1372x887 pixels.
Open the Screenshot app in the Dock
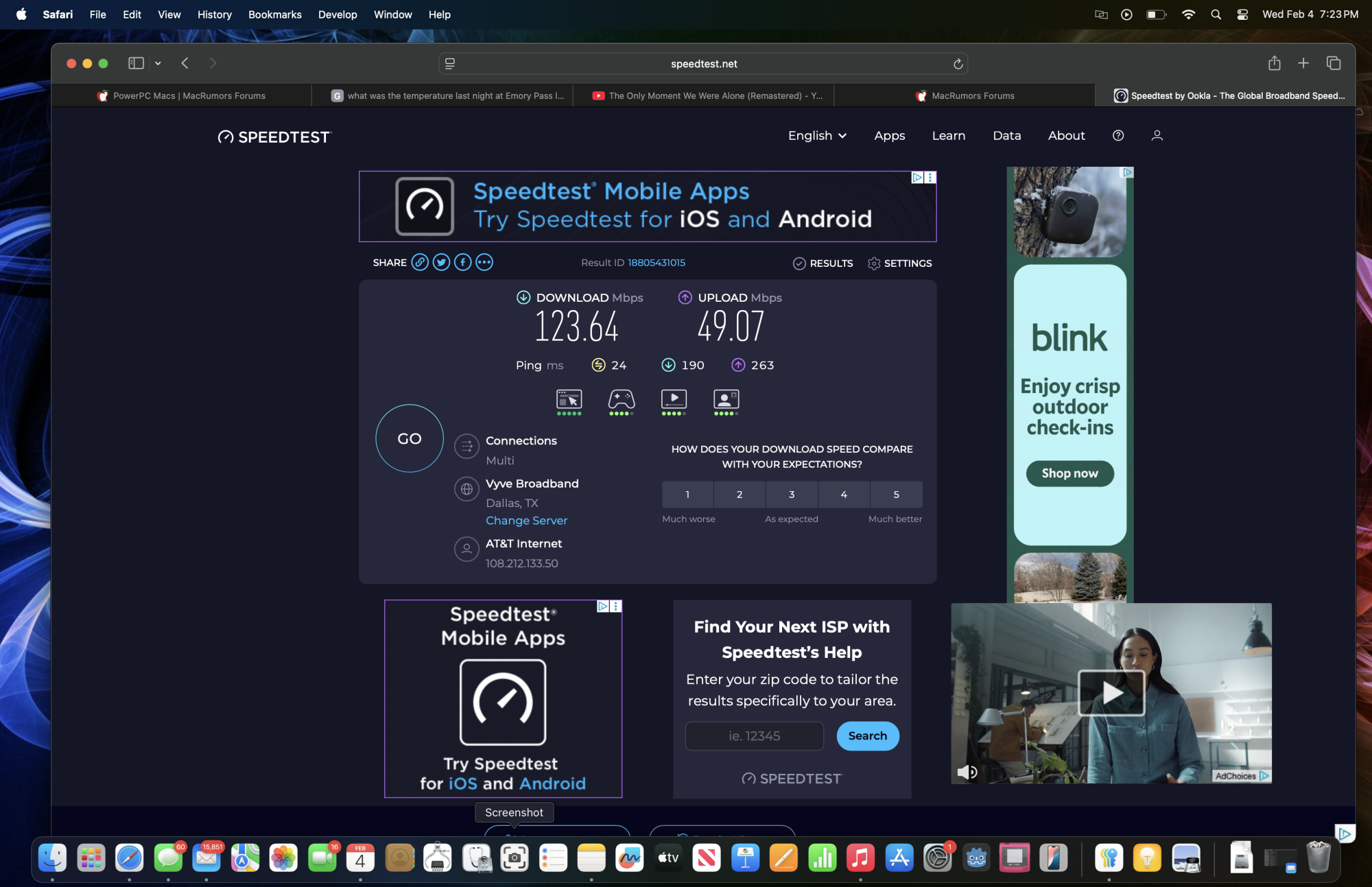pyautogui.click(x=514, y=858)
